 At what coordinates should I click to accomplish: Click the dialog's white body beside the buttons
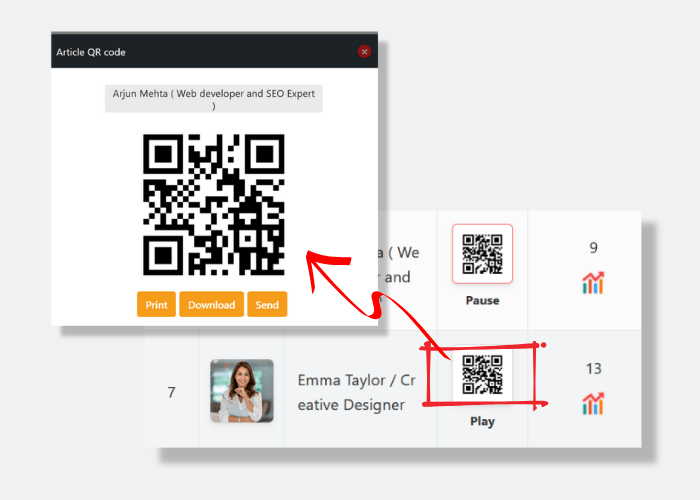pos(330,304)
